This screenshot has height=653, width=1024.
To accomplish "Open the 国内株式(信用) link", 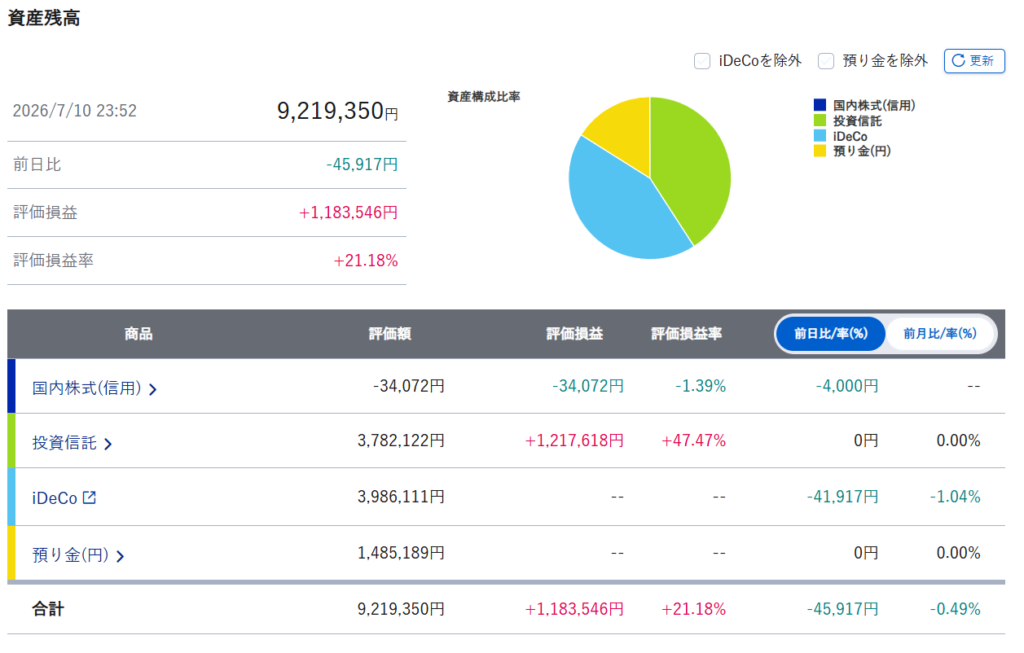I will pyautogui.click(x=87, y=388).
